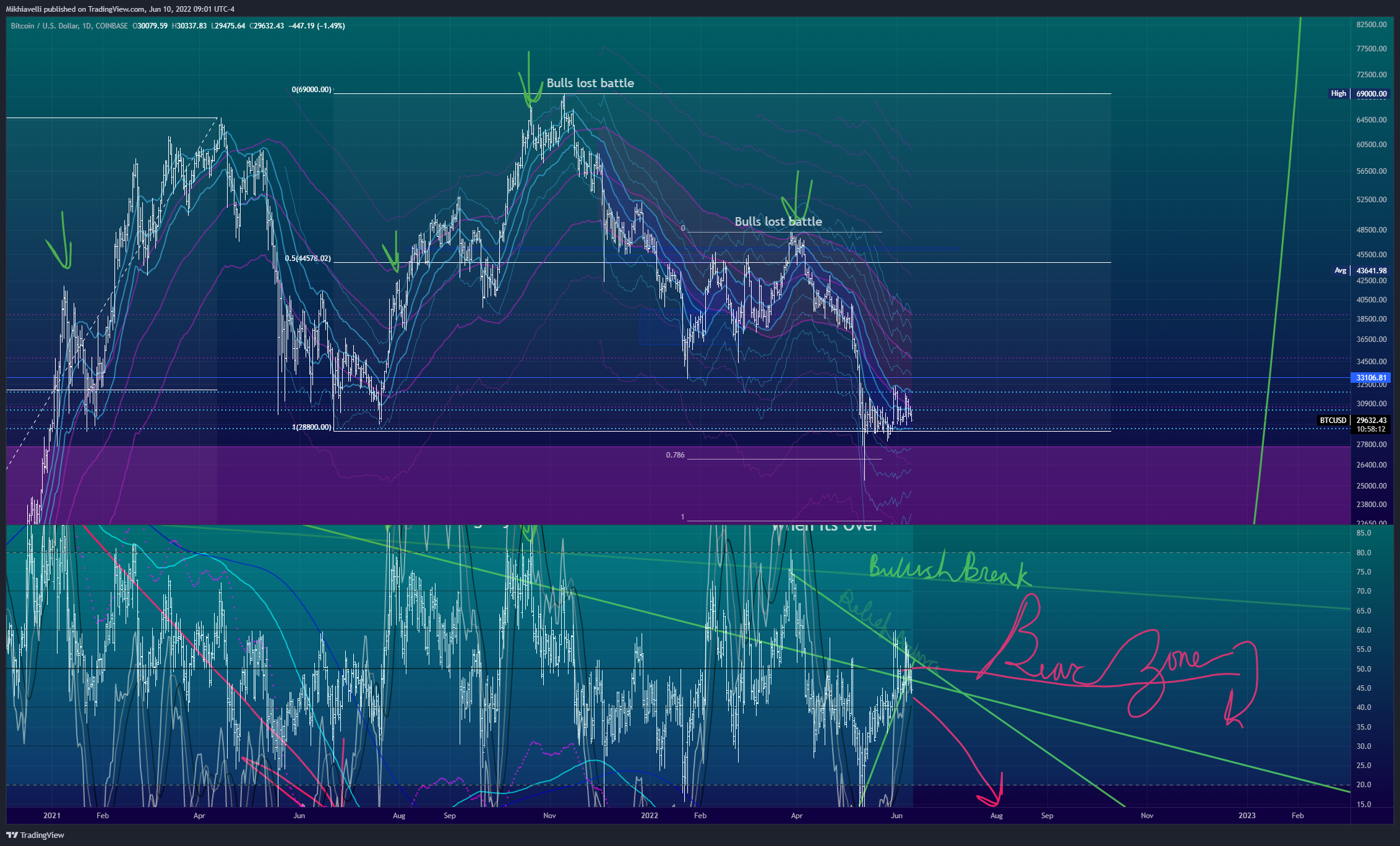
Task: Click the 2023 label on time axis
Action: 1247,816
